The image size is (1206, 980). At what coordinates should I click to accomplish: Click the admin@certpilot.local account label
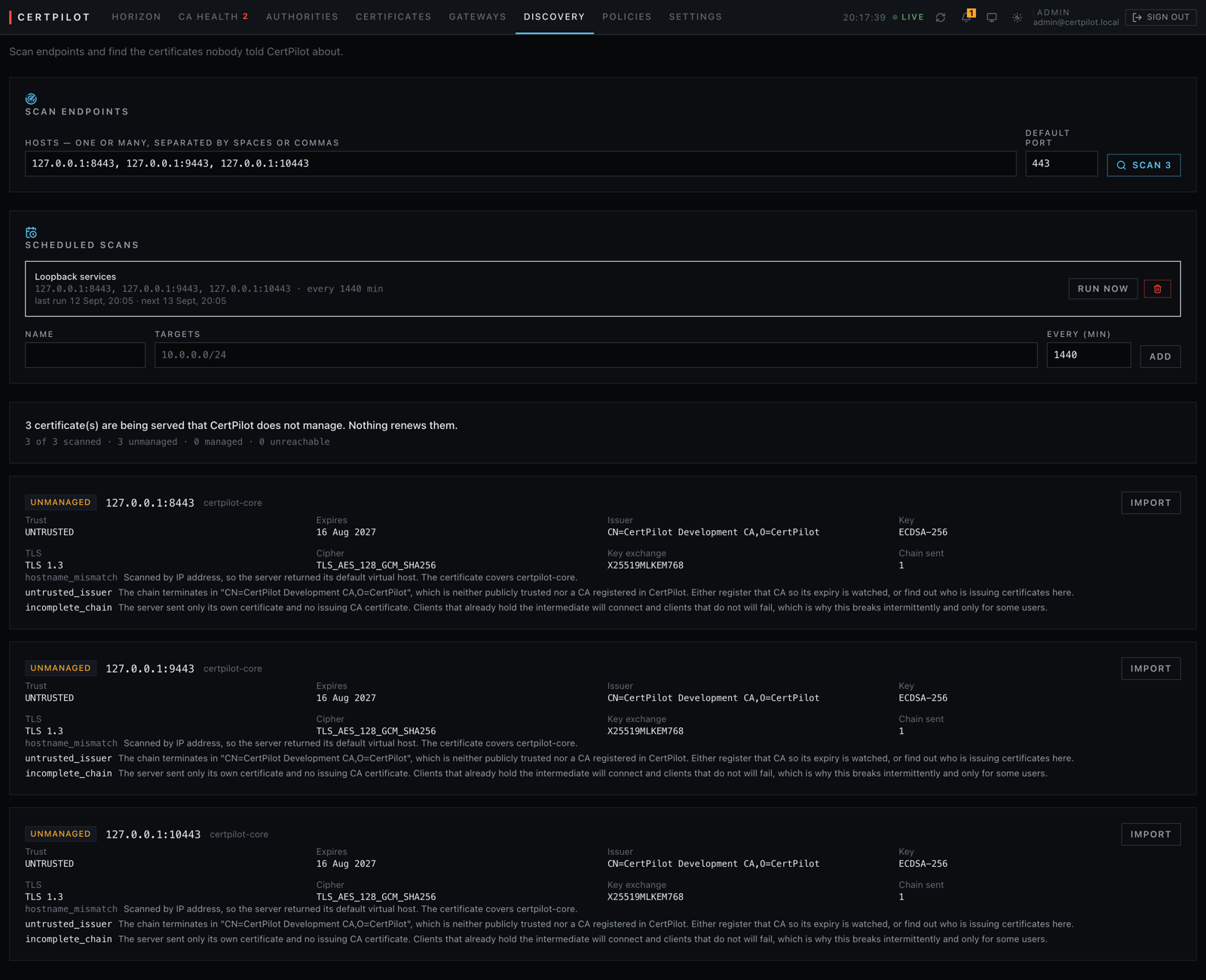1076,22
